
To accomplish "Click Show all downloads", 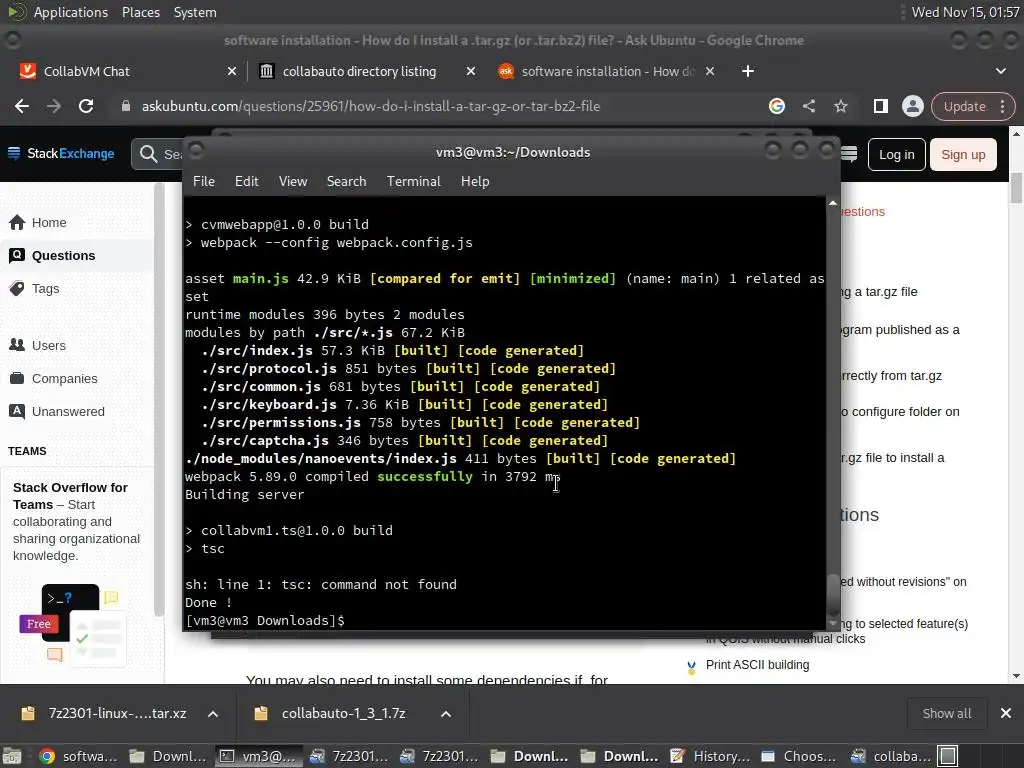I will (946, 714).
